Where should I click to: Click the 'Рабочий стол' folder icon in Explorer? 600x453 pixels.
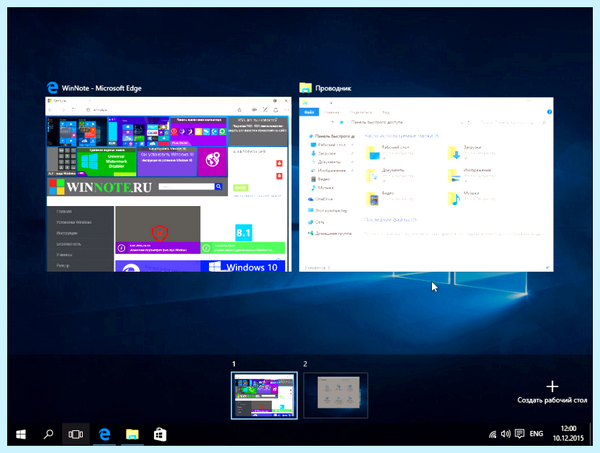tap(373, 153)
